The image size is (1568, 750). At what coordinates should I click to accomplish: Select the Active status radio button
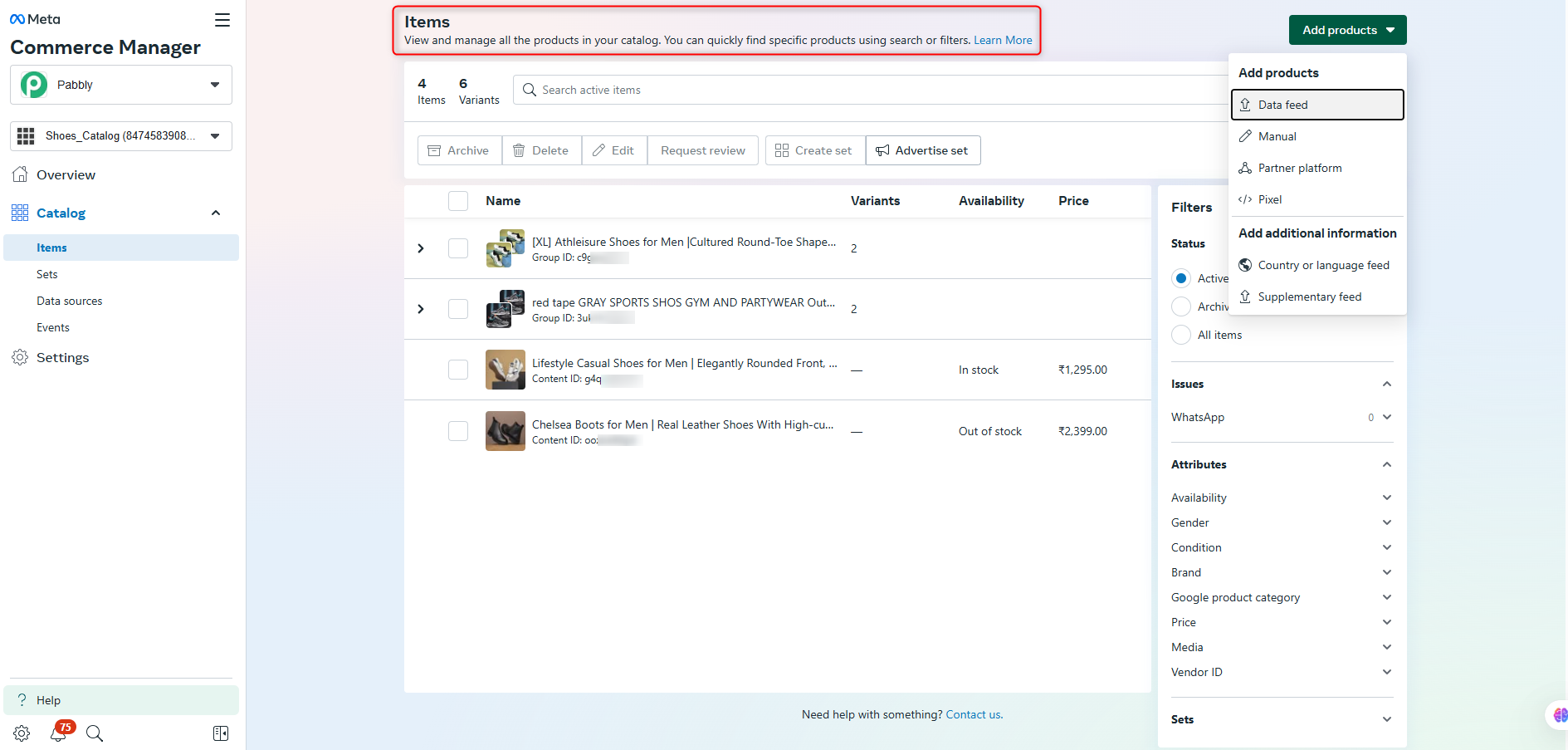[x=1181, y=278]
